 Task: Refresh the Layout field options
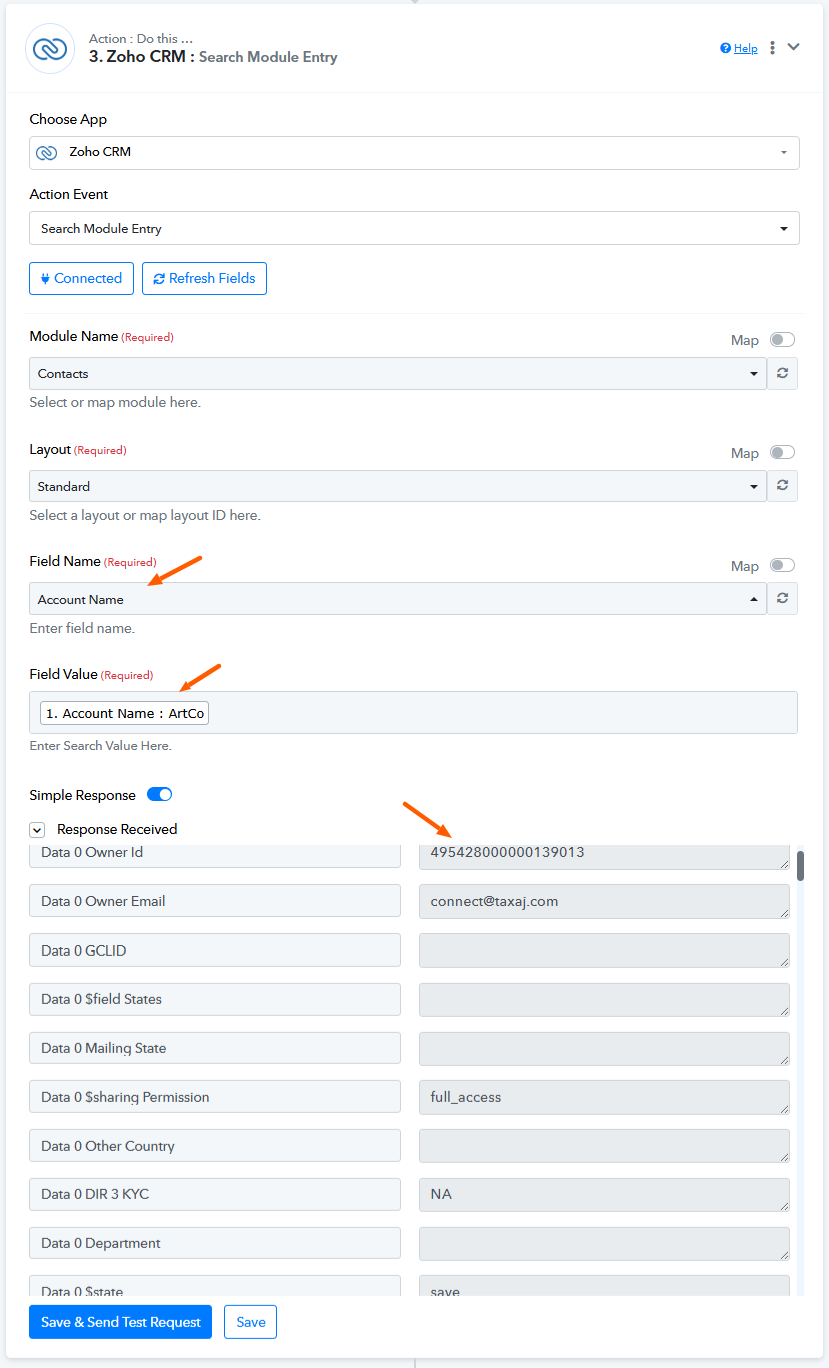pos(782,486)
